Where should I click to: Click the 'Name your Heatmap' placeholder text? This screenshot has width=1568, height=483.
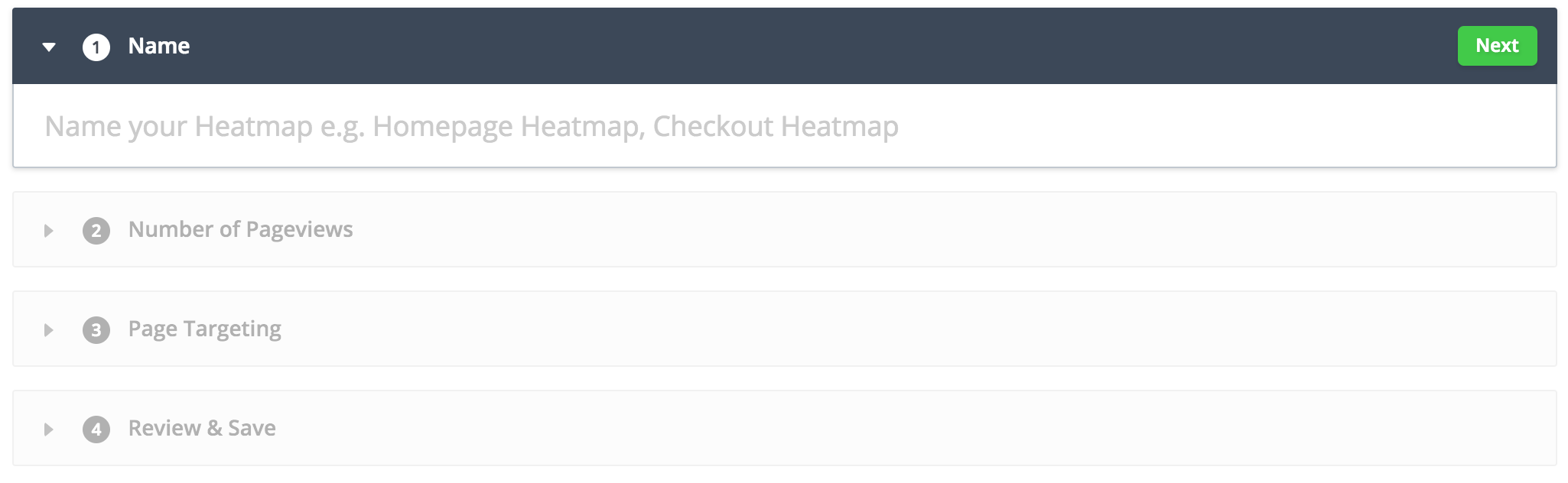[178, 126]
